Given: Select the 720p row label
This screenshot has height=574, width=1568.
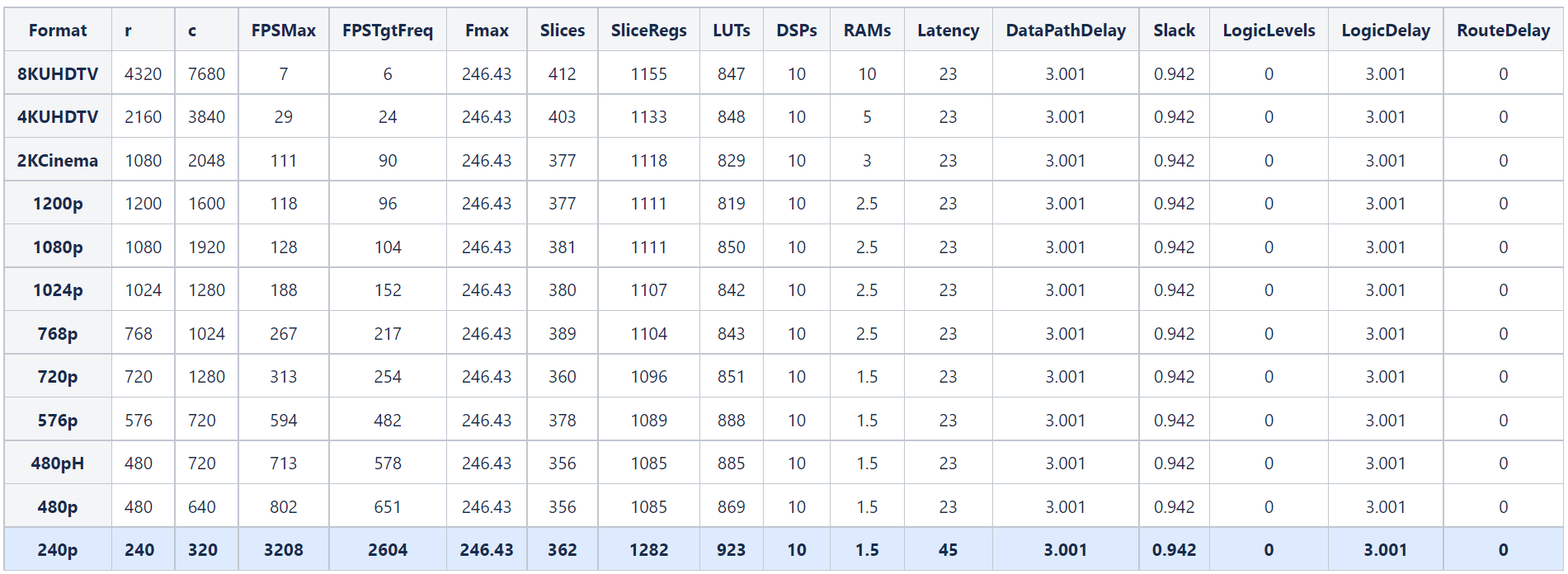Looking at the screenshot, I should click(58, 377).
